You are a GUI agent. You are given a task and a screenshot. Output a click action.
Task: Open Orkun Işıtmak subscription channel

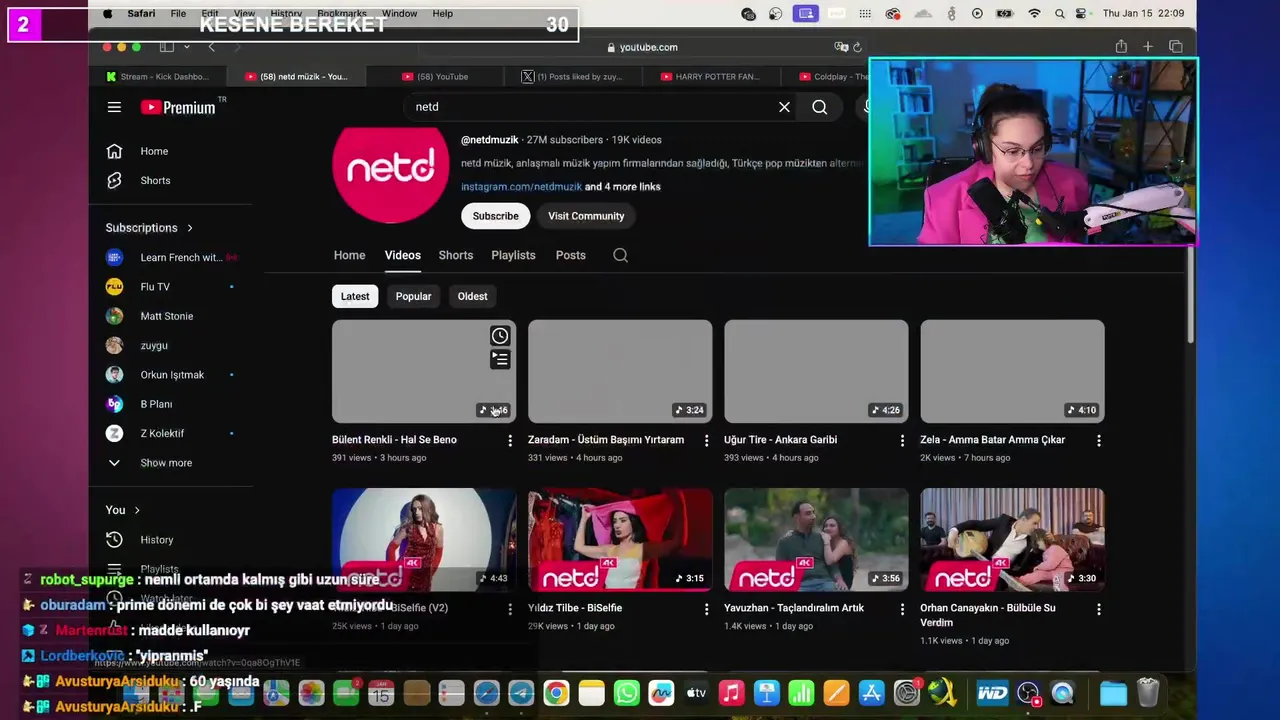click(171, 375)
